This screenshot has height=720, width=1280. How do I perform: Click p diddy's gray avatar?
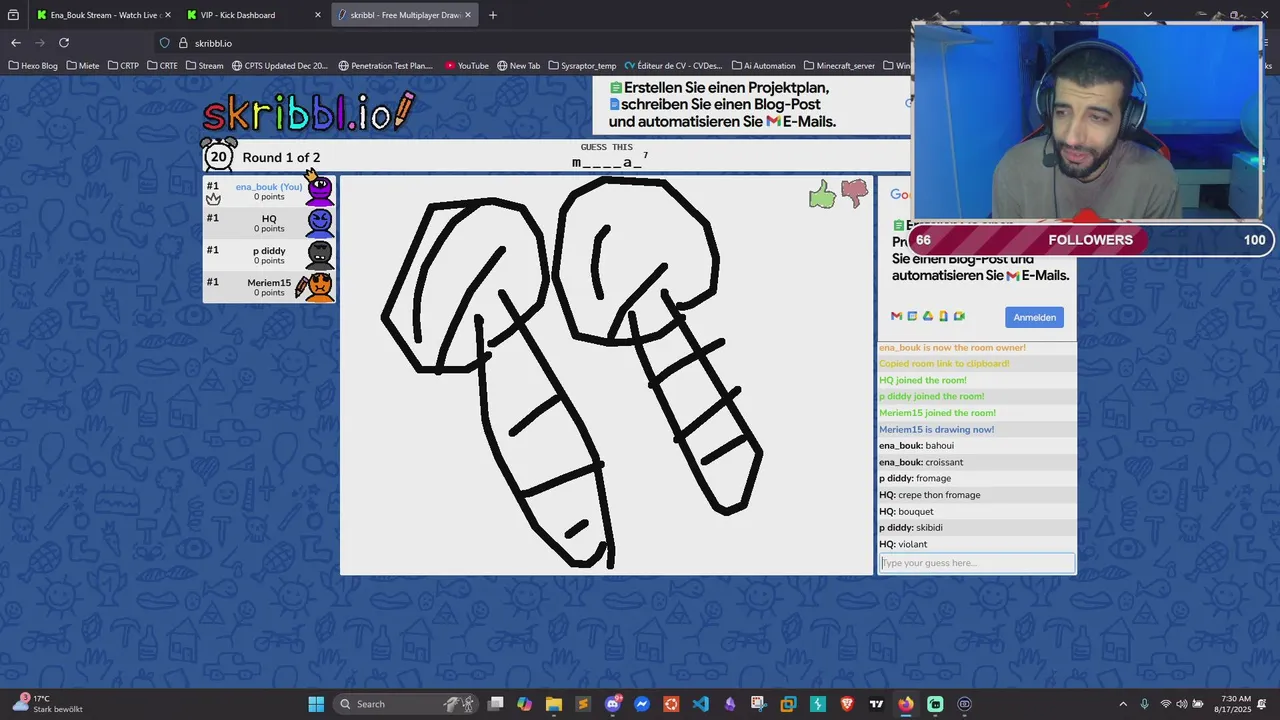point(320,255)
